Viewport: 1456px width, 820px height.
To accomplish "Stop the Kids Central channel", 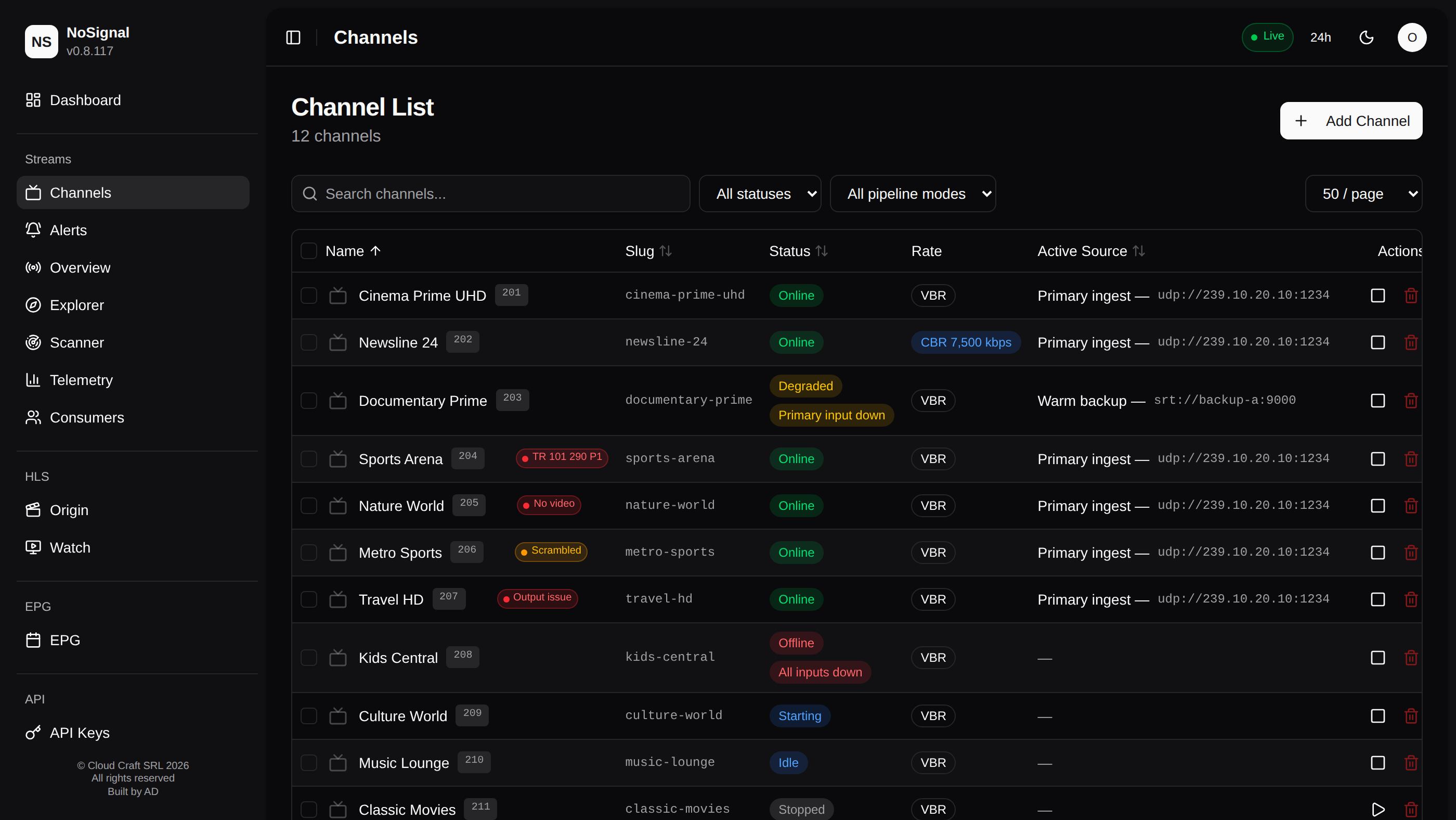I will 1377,658.
